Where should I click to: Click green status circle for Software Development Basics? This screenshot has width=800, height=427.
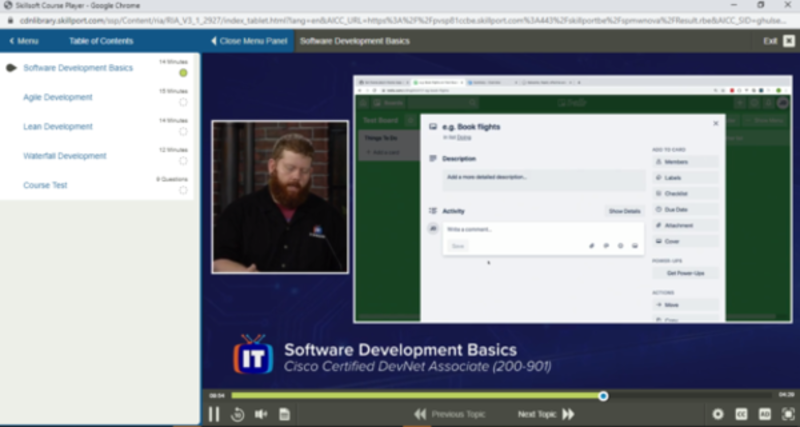point(183,73)
